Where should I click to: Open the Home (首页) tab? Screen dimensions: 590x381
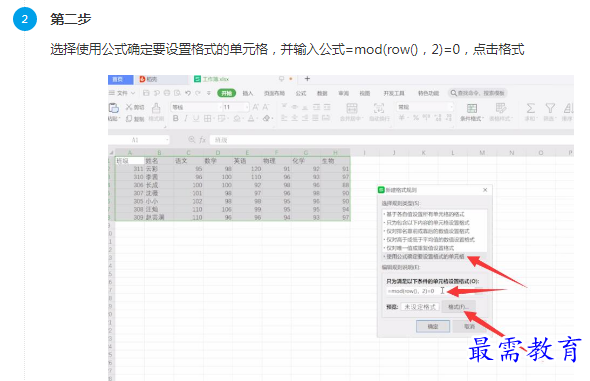(120, 79)
